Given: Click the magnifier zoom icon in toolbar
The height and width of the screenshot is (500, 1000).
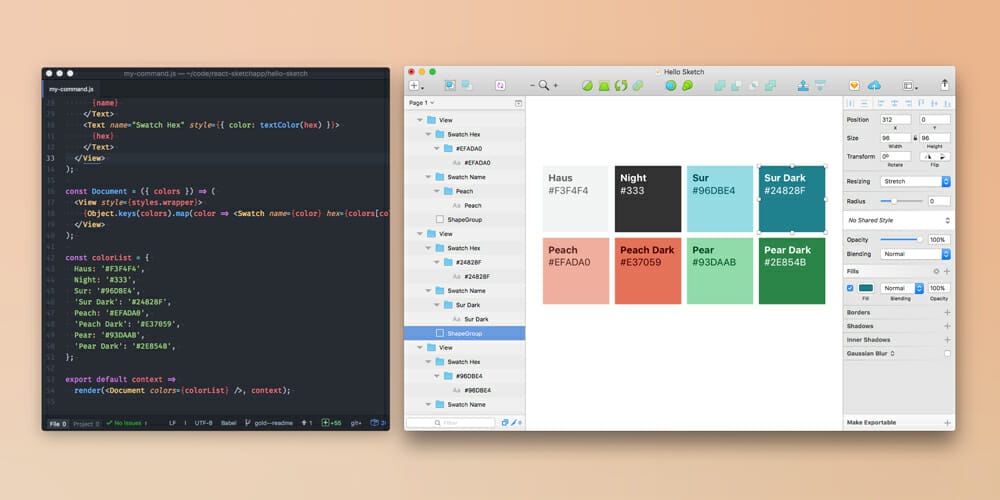Looking at the screenshot, I should (x=543, y=85).
